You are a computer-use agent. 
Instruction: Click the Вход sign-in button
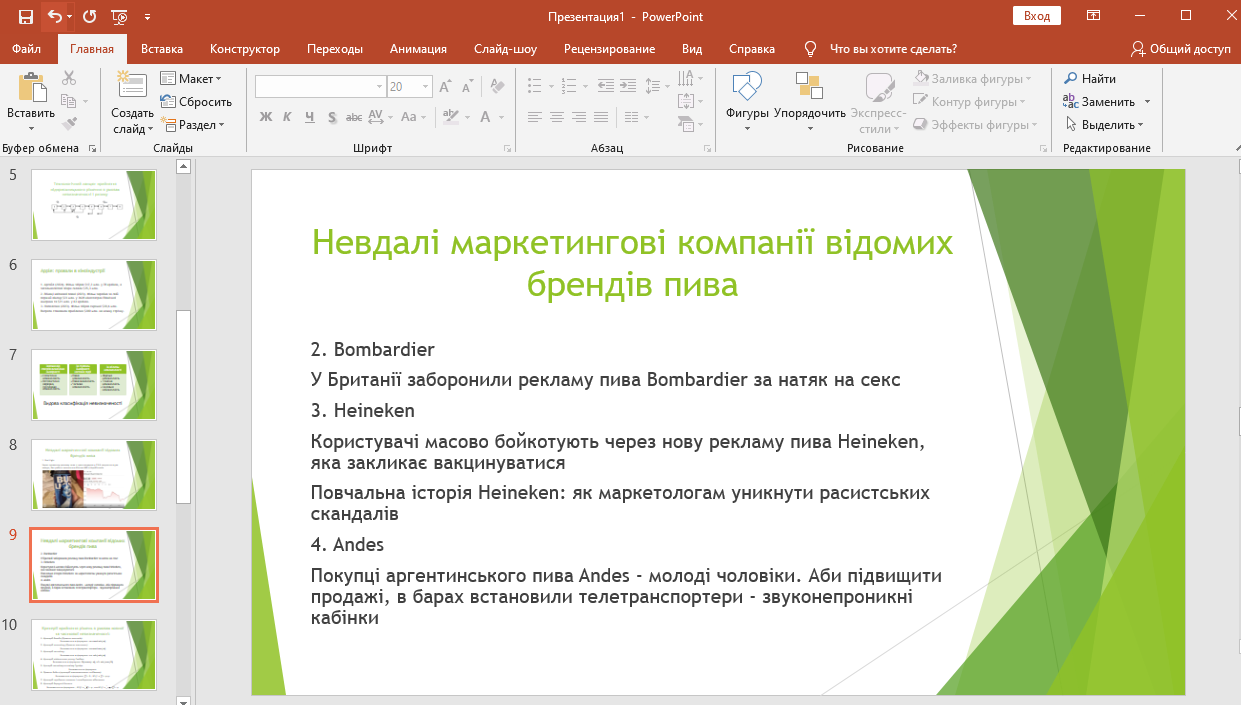click(1037, 16)
